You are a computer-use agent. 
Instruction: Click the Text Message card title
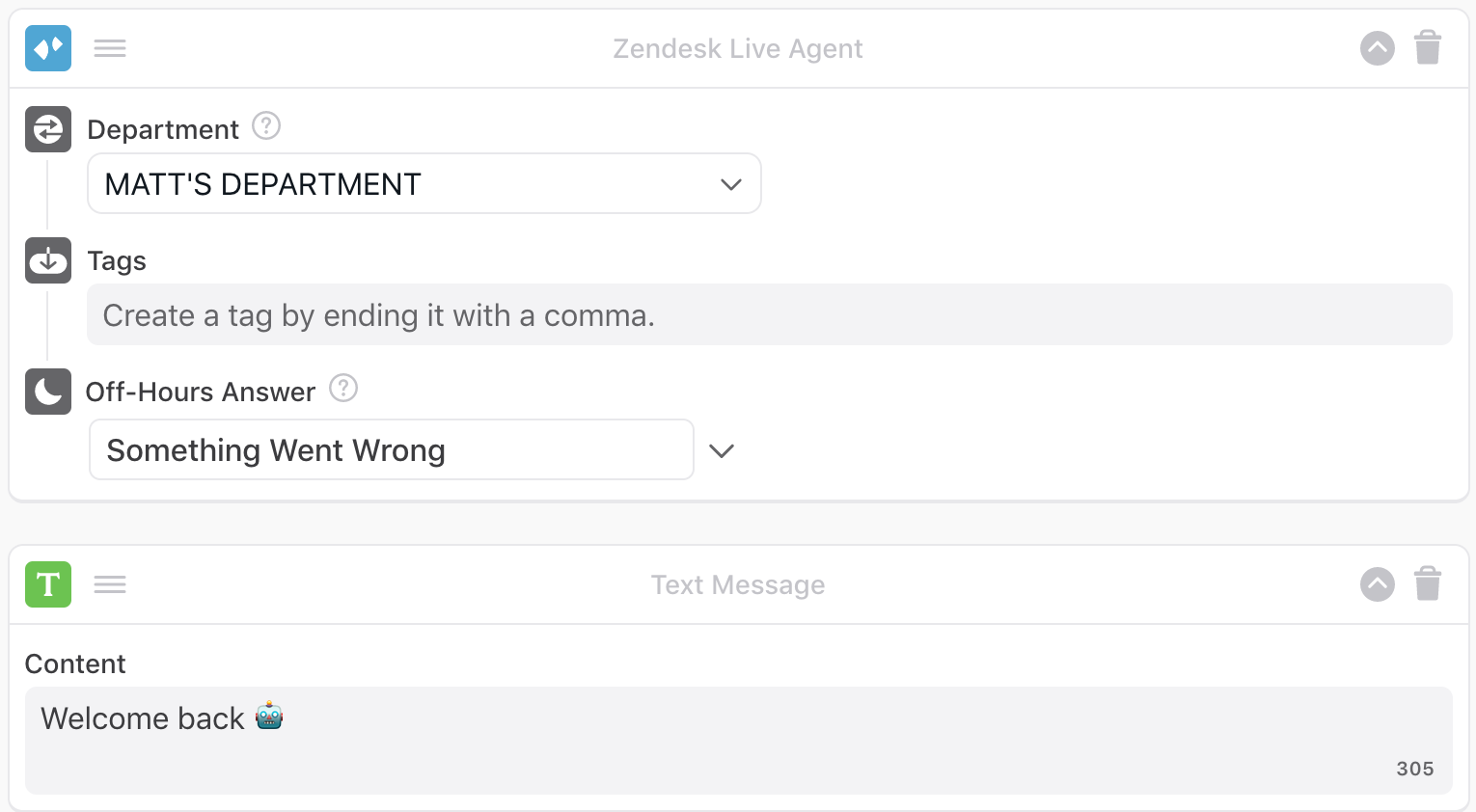[x=738, y=584]
